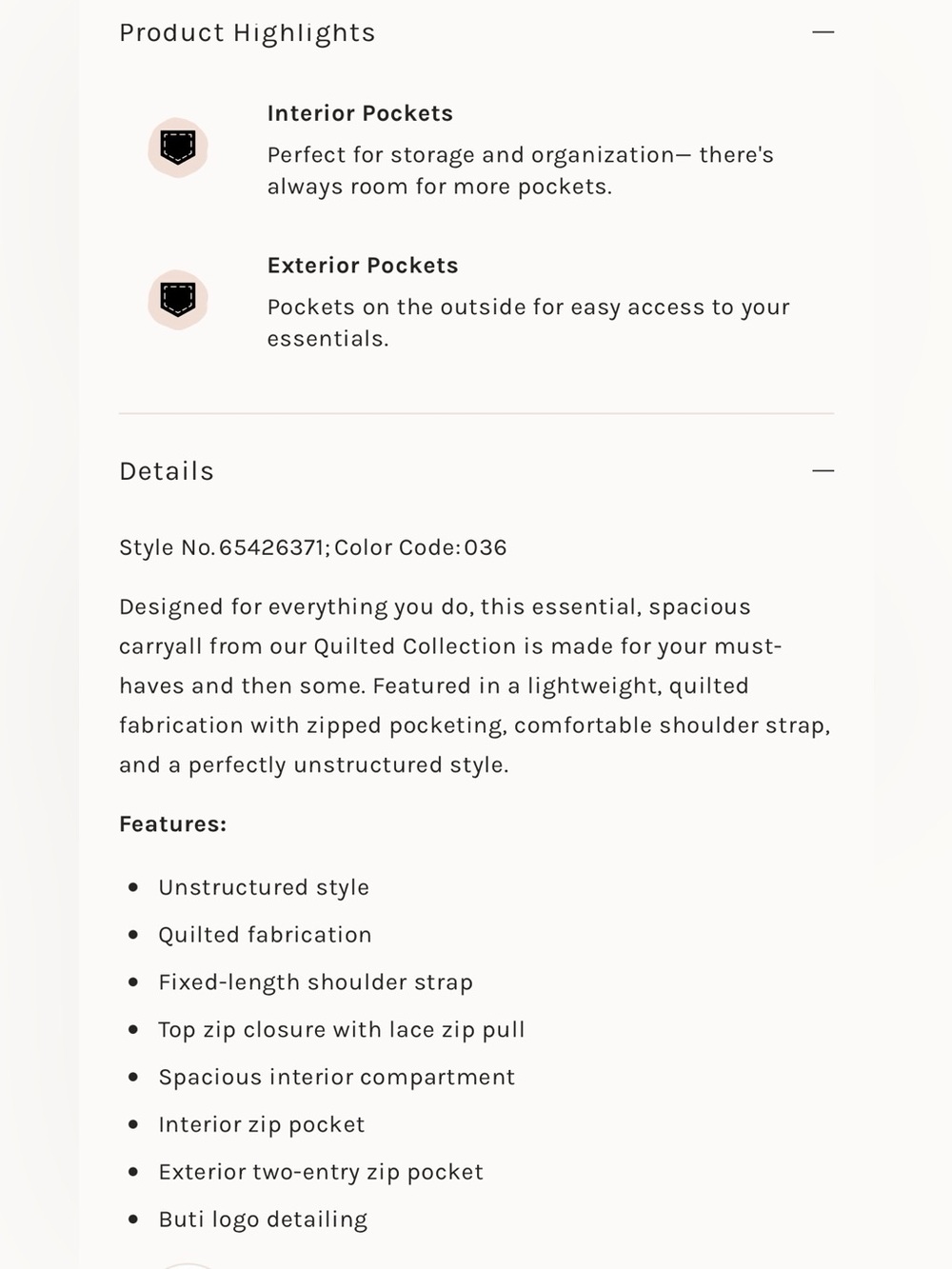Click the Details heading

[167, 471]
